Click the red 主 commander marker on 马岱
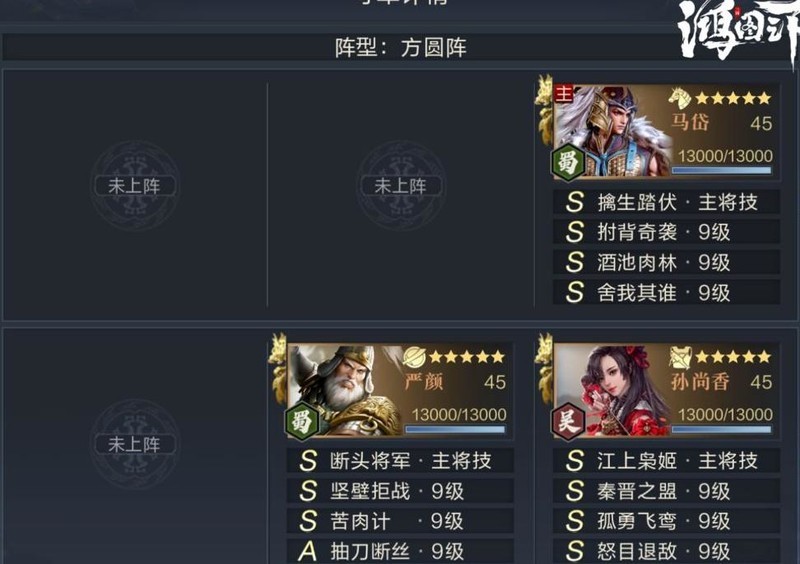This screenshot has height=564, width=800. point(563,93)
